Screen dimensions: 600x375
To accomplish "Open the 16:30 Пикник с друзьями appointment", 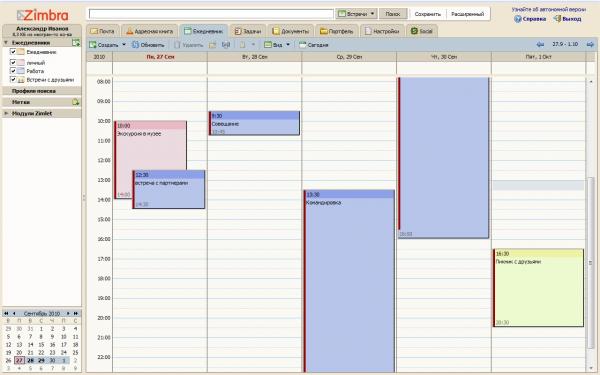I will pyautogui.click(x=538, y=288).
